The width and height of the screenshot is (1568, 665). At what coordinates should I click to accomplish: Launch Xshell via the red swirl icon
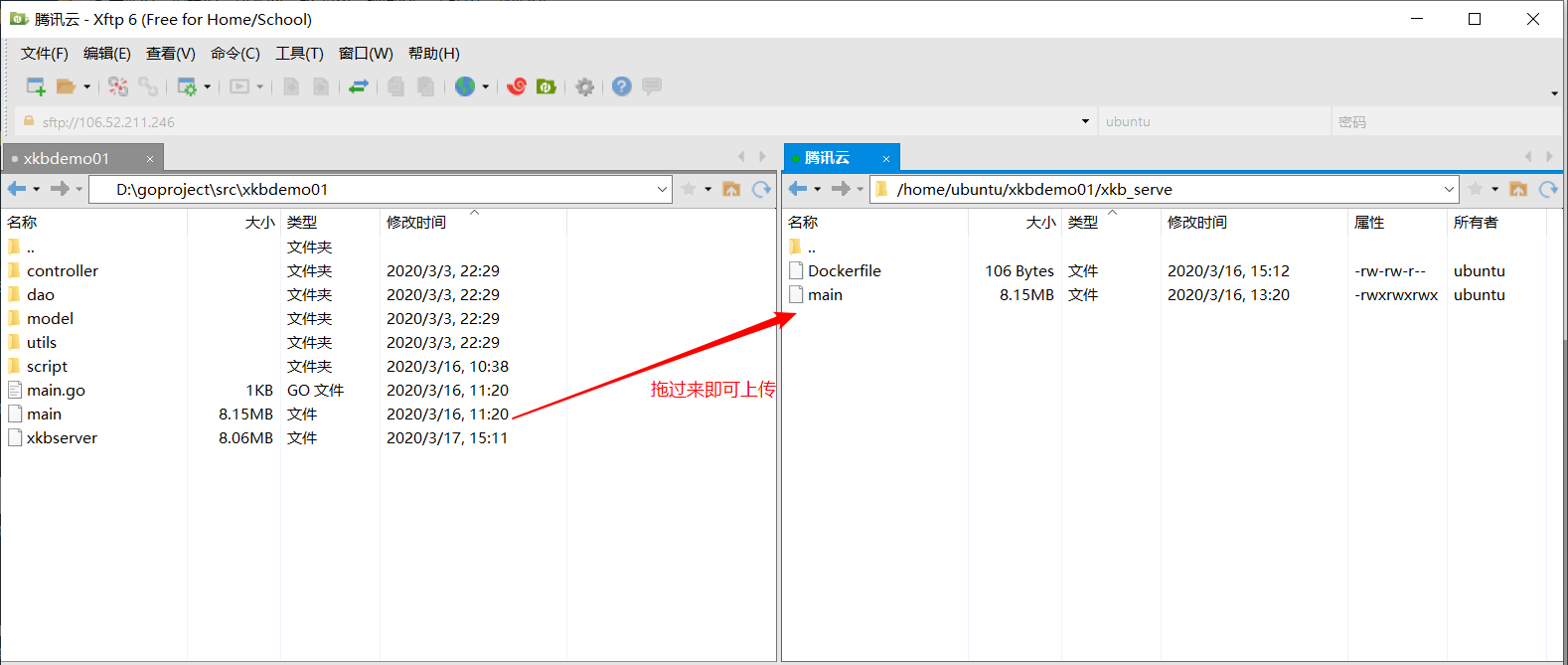click(x=517, y=86)
